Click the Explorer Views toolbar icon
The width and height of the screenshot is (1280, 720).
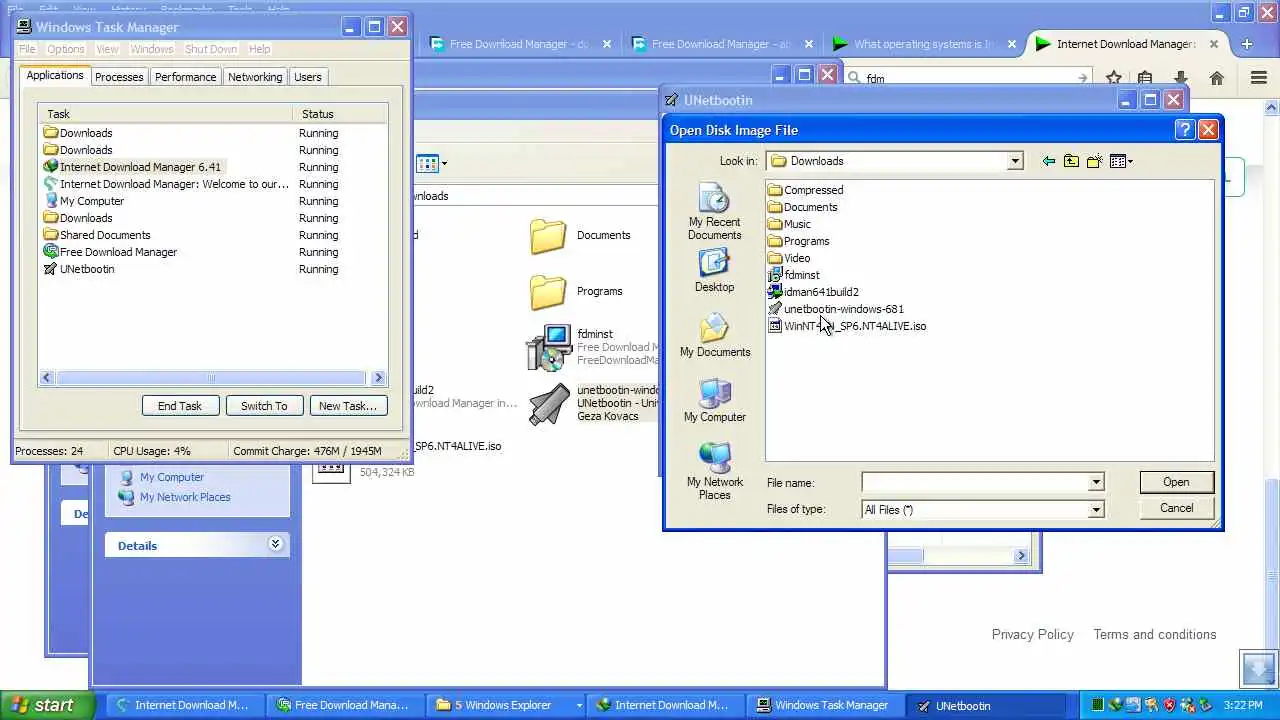tap(432, 163)
